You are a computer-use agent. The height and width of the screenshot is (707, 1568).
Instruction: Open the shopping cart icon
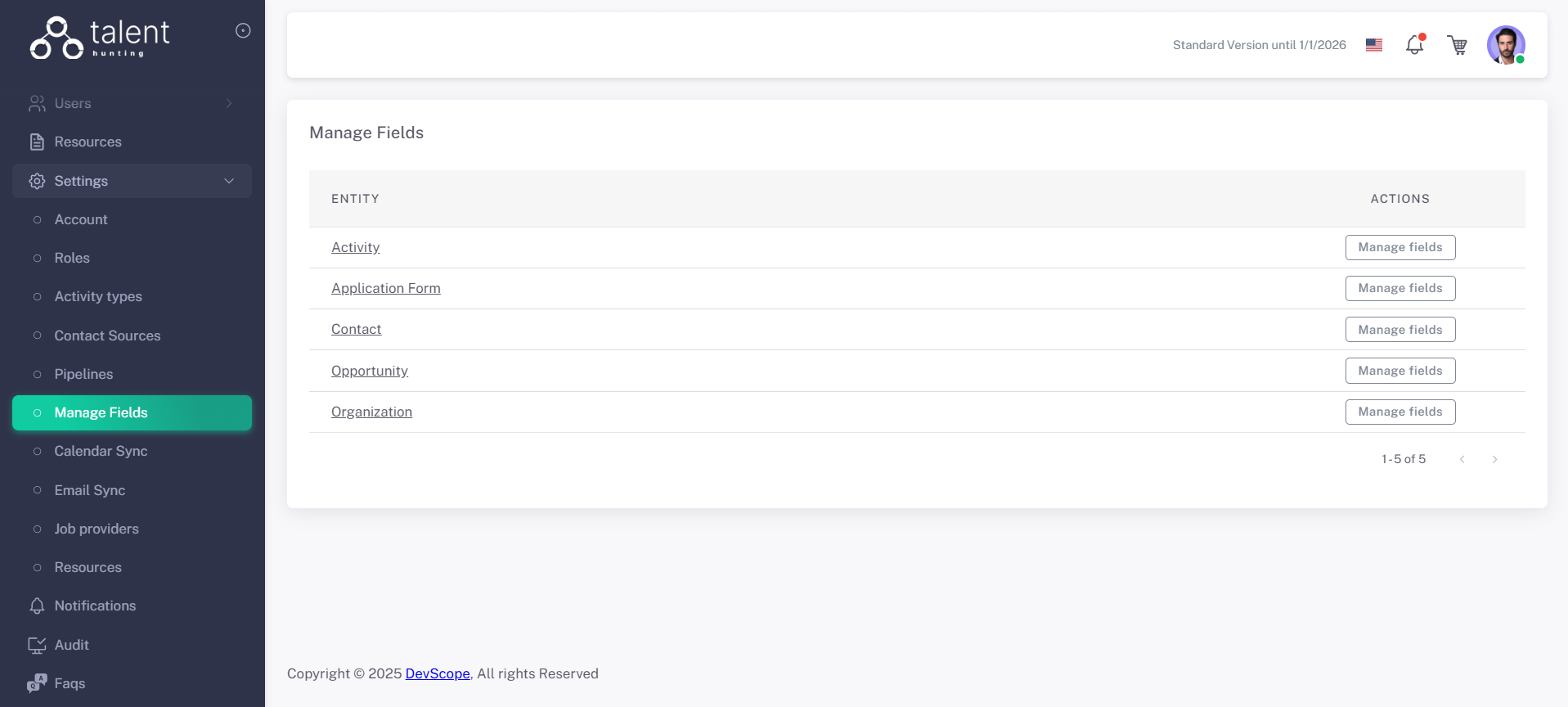[1457, 45]
